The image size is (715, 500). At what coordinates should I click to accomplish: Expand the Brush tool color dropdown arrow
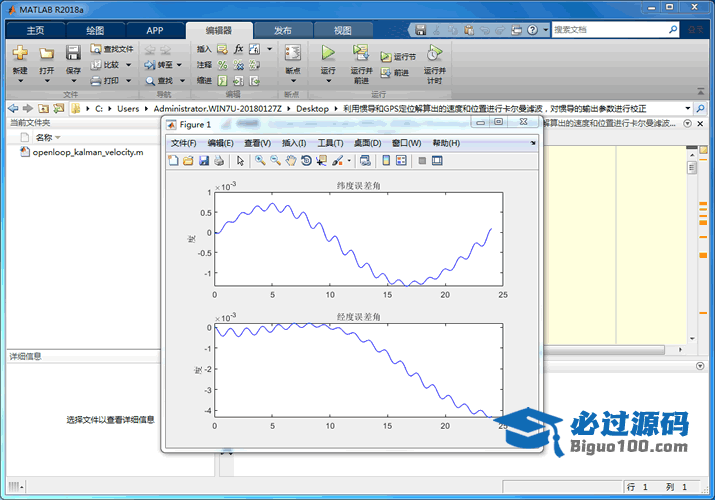[x=349, y=160]
